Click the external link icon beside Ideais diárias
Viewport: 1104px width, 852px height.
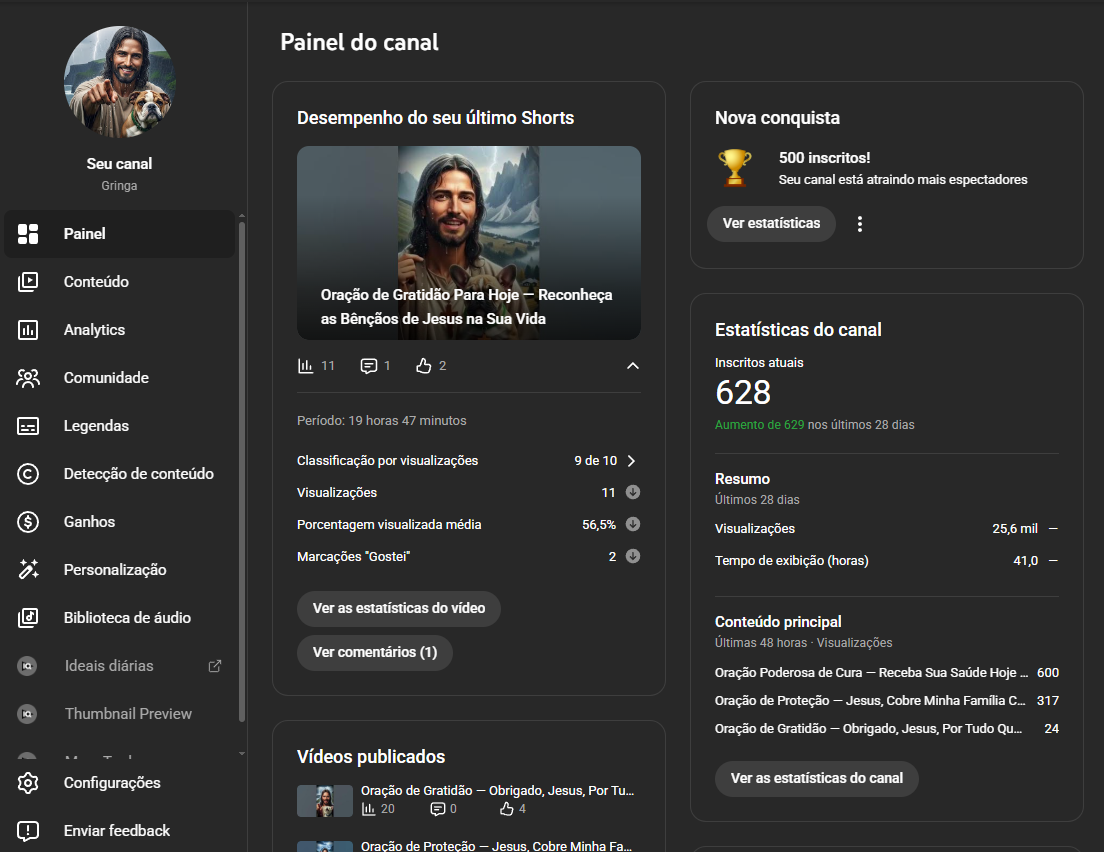(x=215, y=666)
